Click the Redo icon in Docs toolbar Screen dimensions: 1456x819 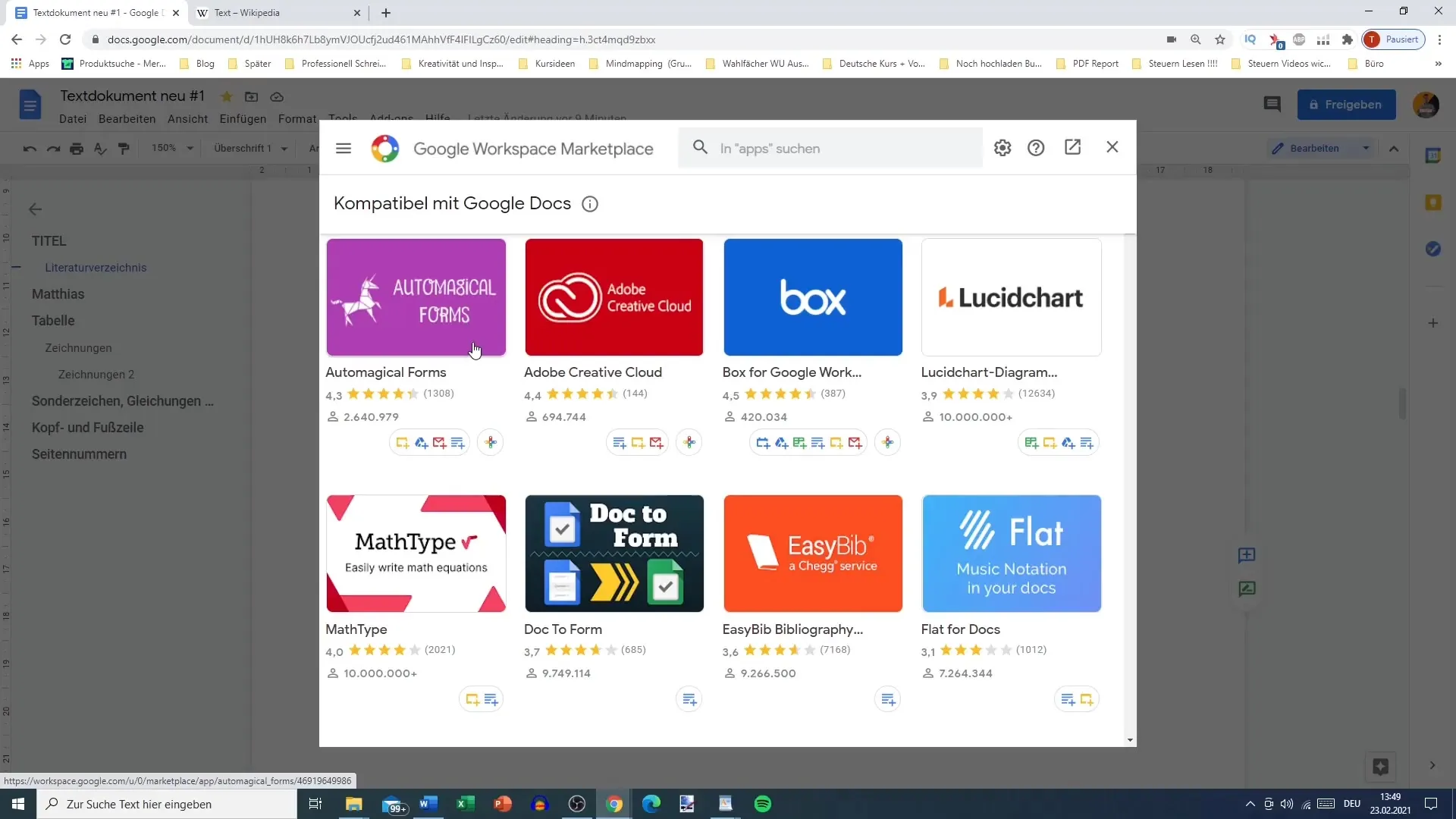(x=53, y=149)
